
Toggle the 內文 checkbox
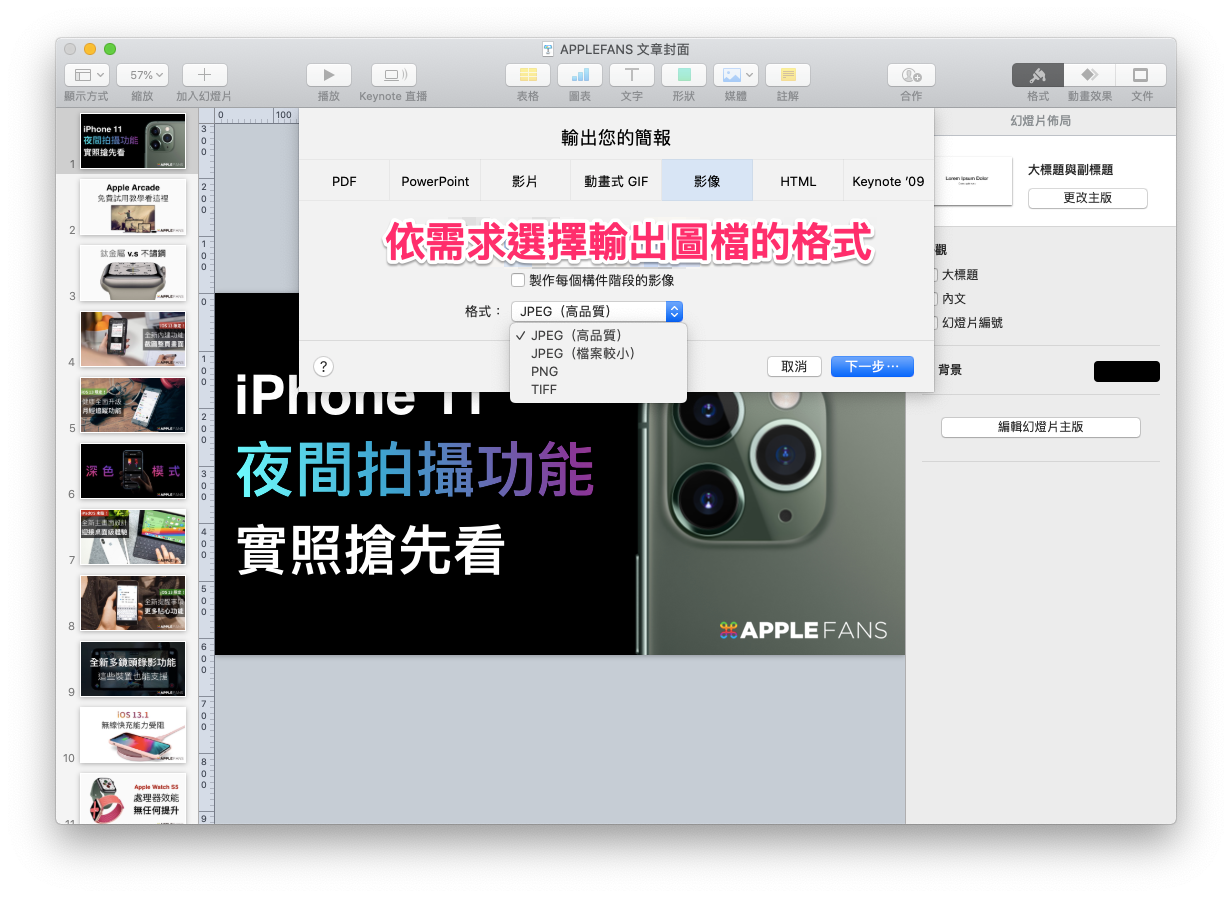[x=933, y=299]
